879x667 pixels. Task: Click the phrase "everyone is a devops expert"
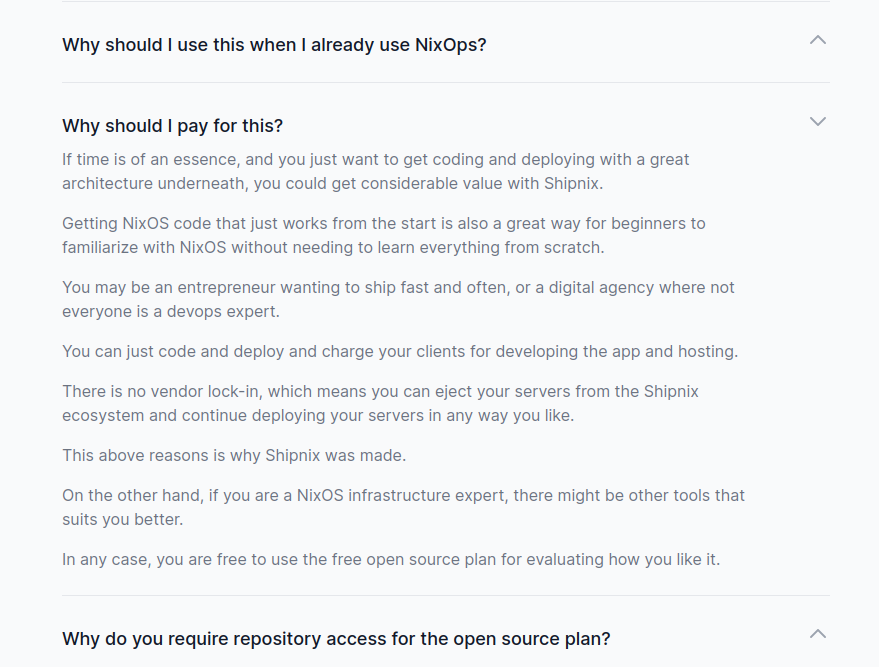click(x=170, y=312)
